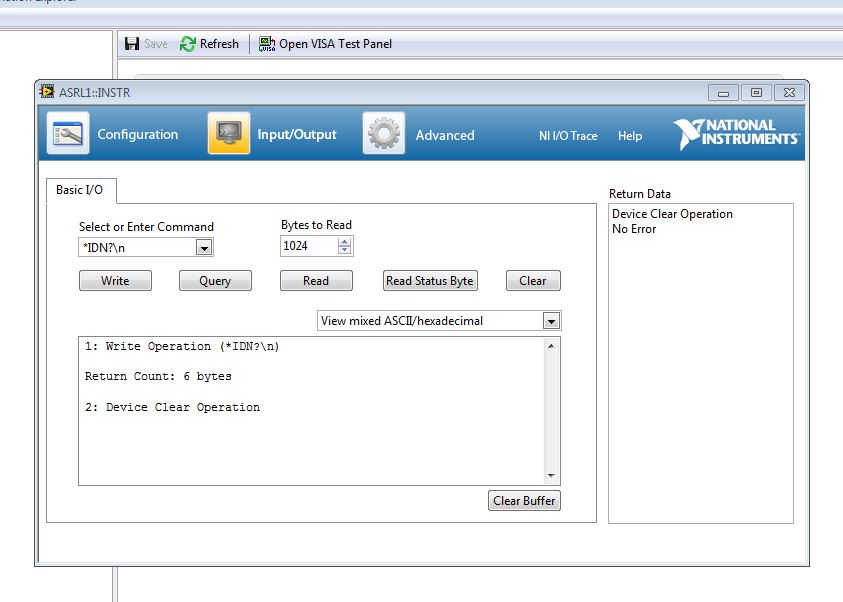Open the View mixed ASCII/hexadecimal dropdown

pos(439,321)
